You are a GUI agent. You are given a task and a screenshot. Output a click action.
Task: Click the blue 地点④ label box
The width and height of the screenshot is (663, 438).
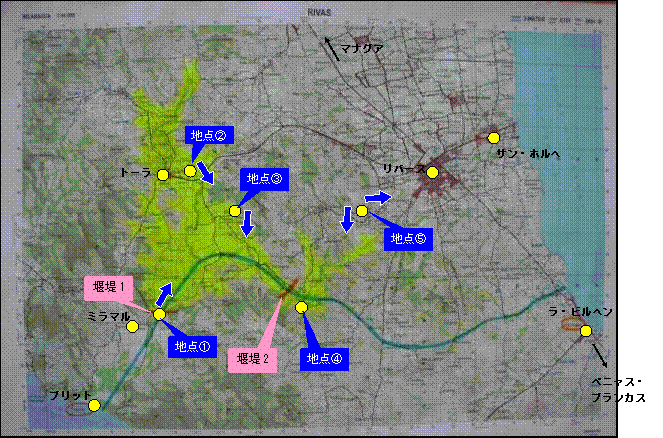(323, 358)
